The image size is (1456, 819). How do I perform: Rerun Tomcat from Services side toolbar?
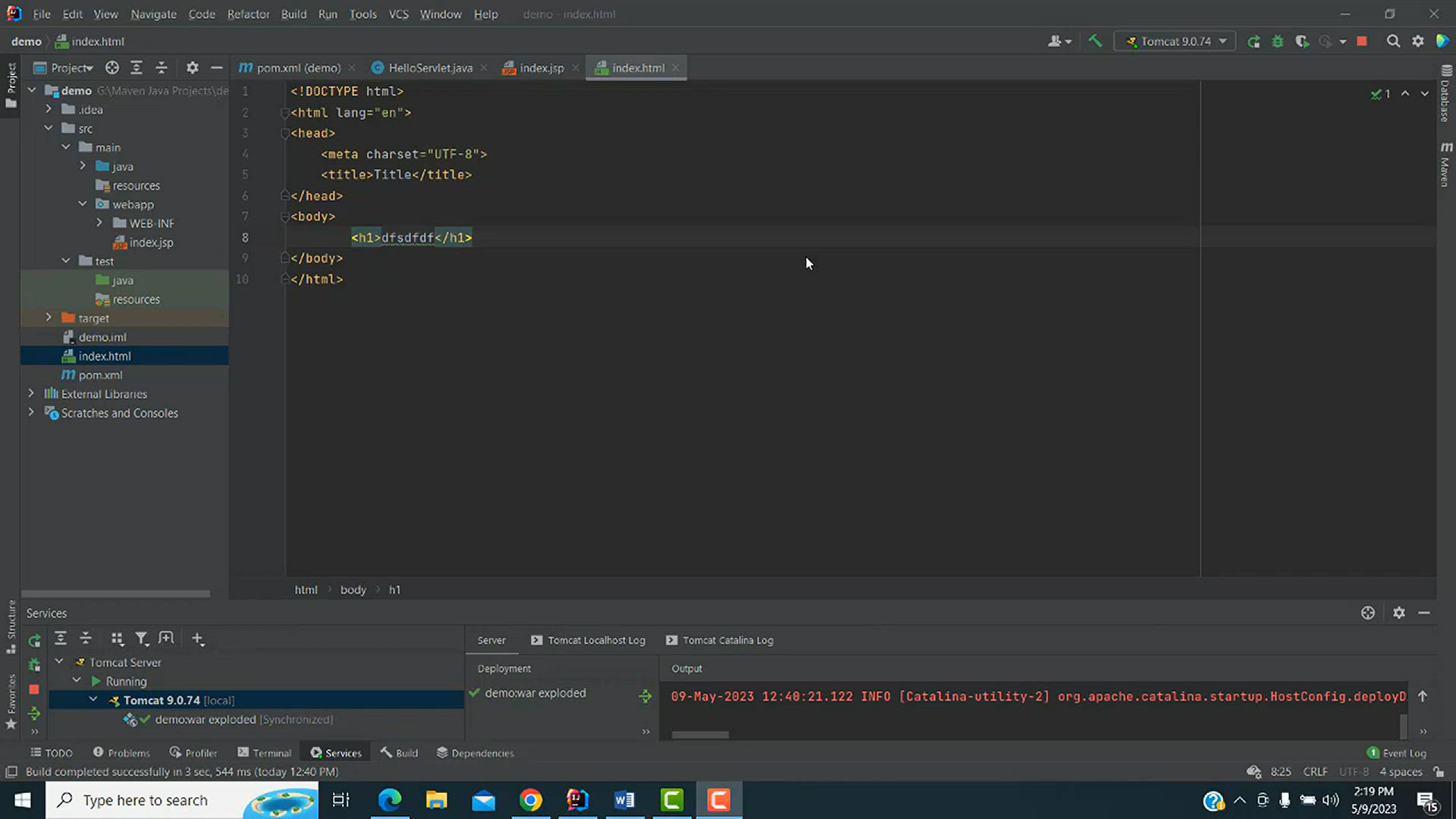(34, 642)
